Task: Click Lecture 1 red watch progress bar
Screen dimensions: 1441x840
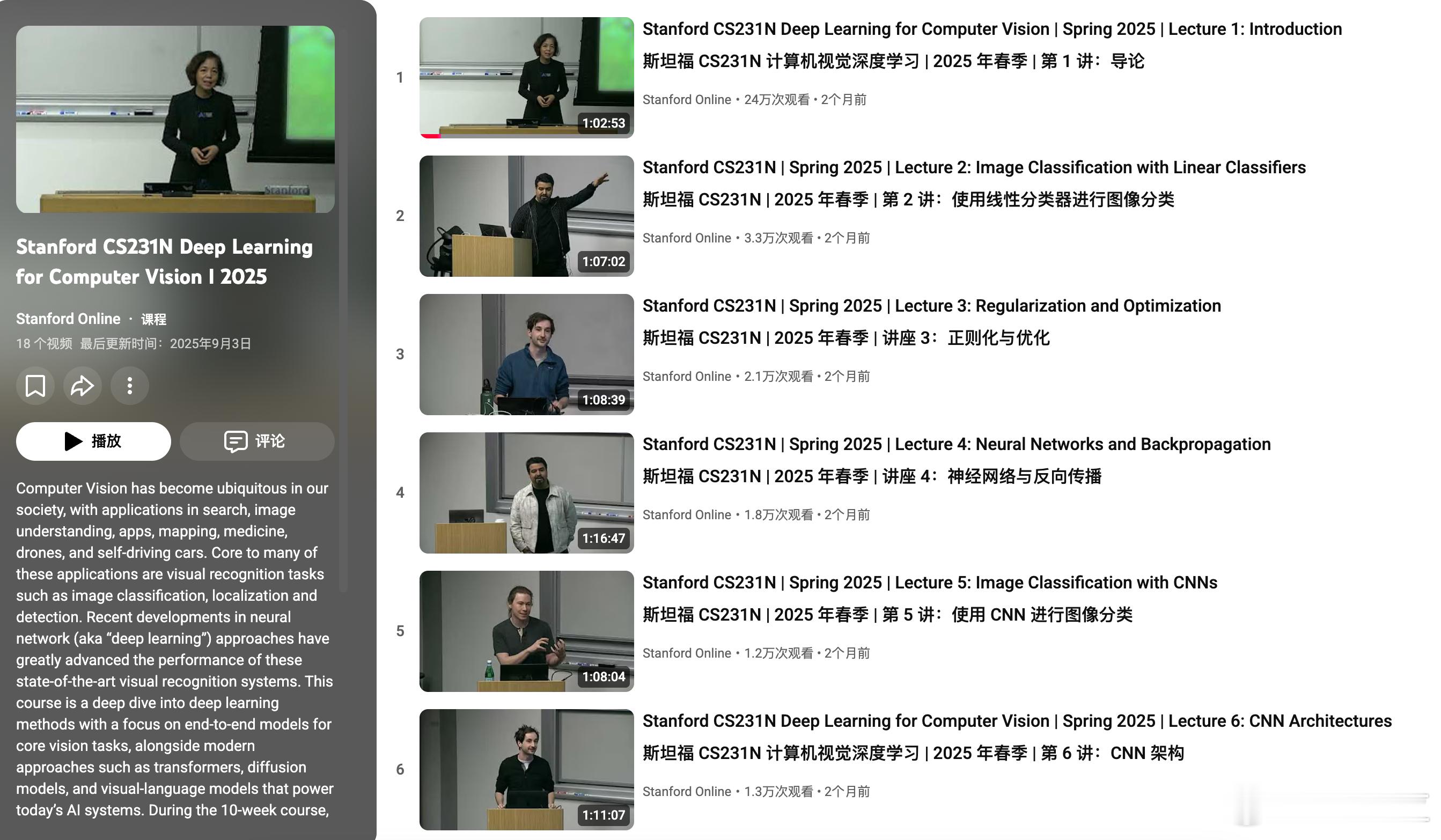Action: 430,136
